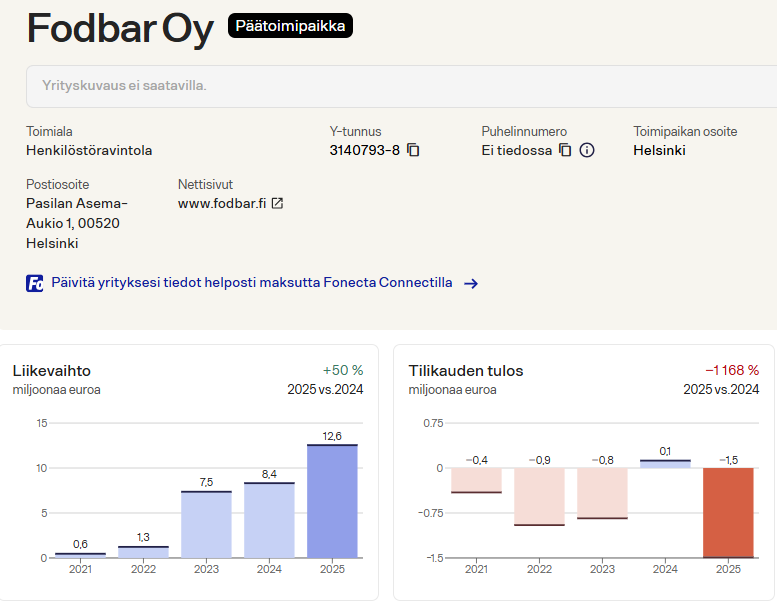Select the 2022 result bar −0,9

point(539,497)
